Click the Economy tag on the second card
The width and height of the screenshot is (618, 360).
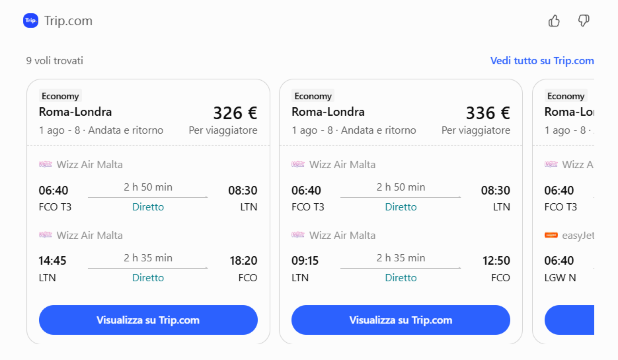click(313, 96)
